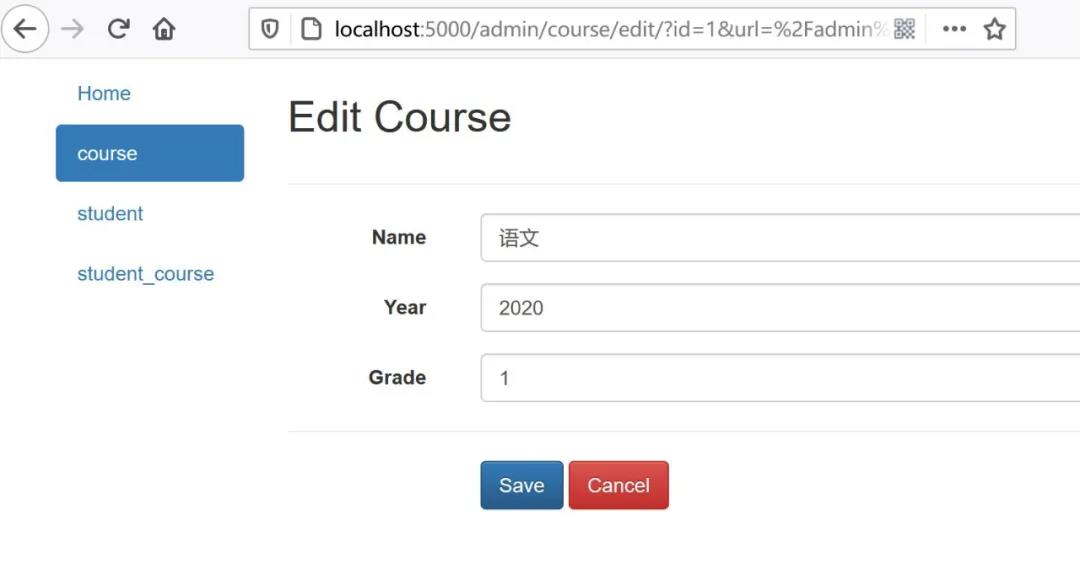This screenshot has width=1080, height=564.
Task: Focus the Grade input field
Action: [780, 378]
